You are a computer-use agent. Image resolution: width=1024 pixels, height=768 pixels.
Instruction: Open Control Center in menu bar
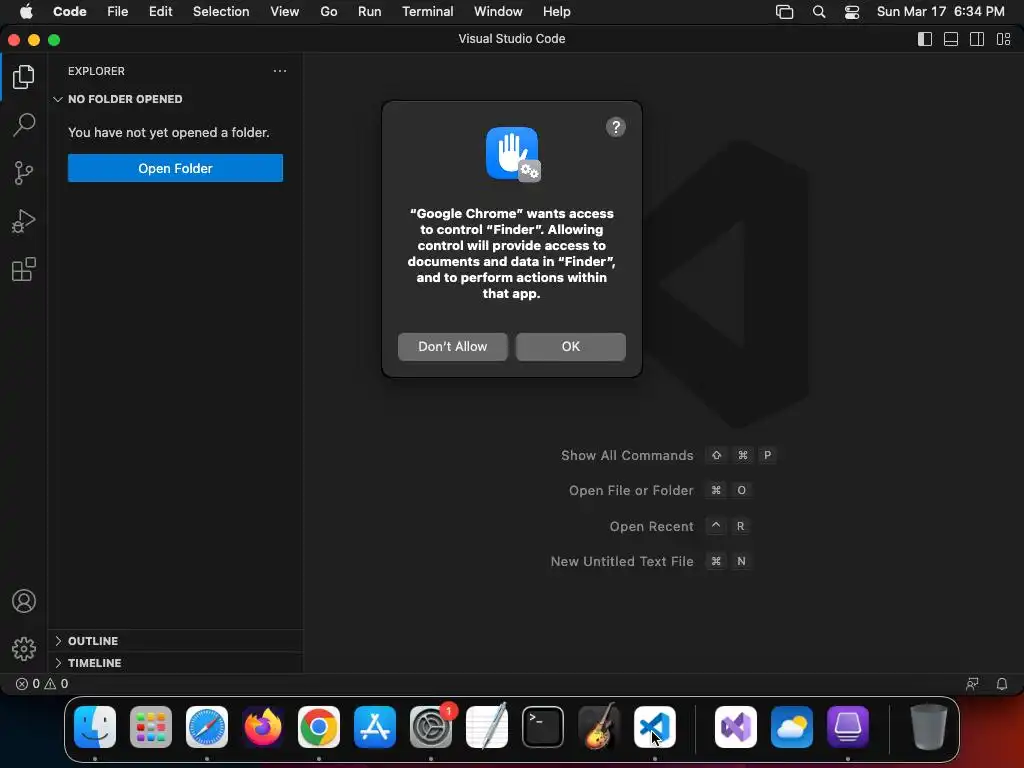[x=852, y=12]
